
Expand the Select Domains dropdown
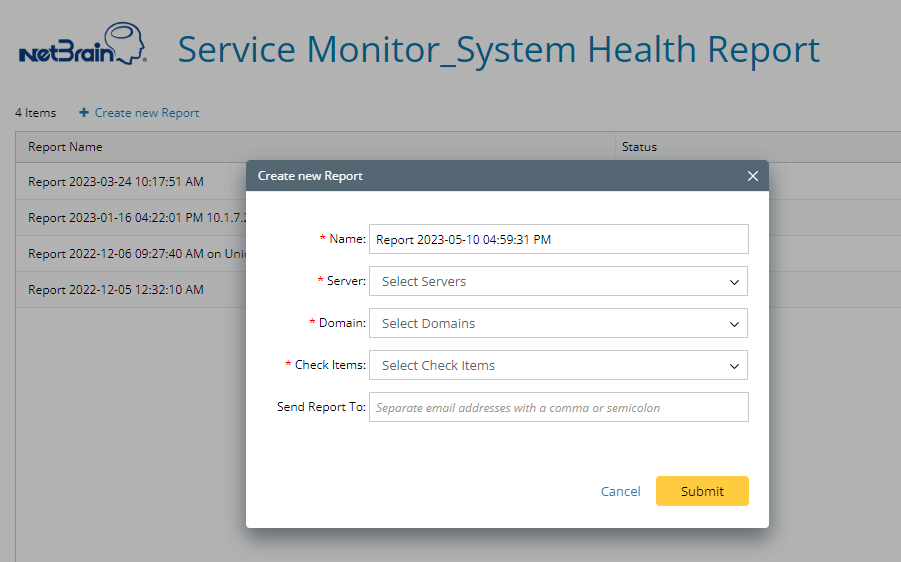tap(550, 324)
